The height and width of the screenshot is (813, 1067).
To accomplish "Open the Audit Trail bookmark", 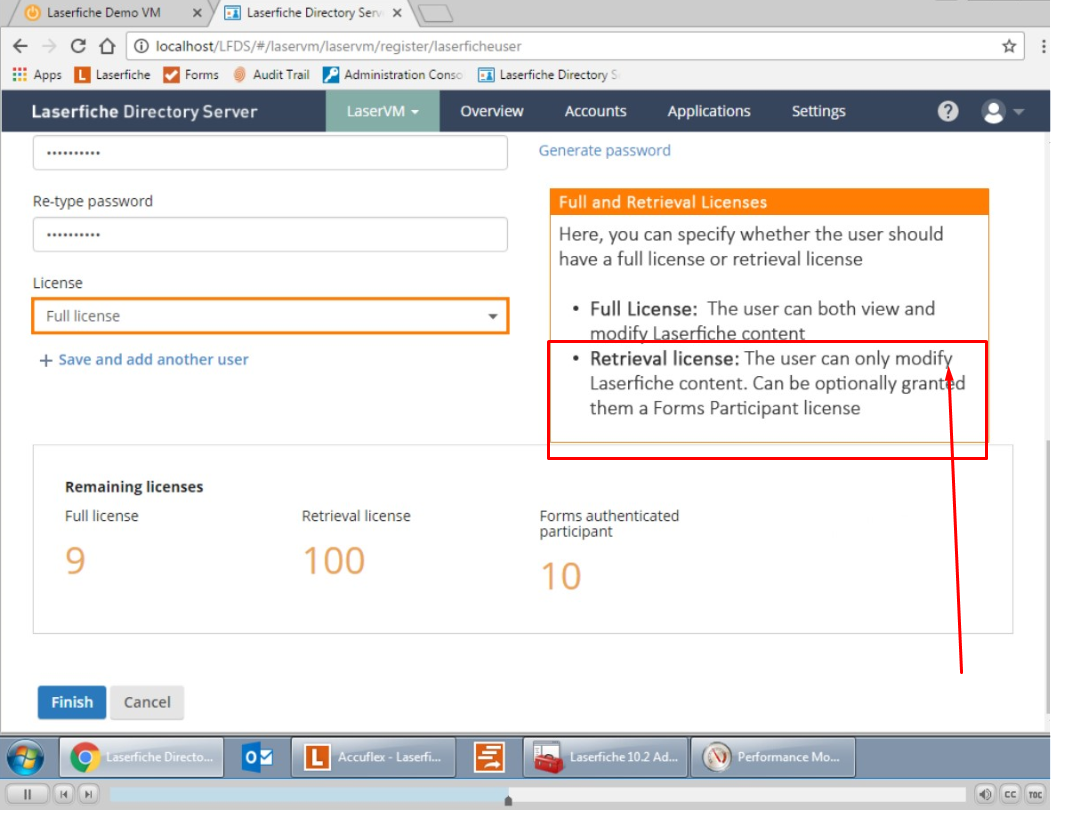I will [x=271, y=75].
